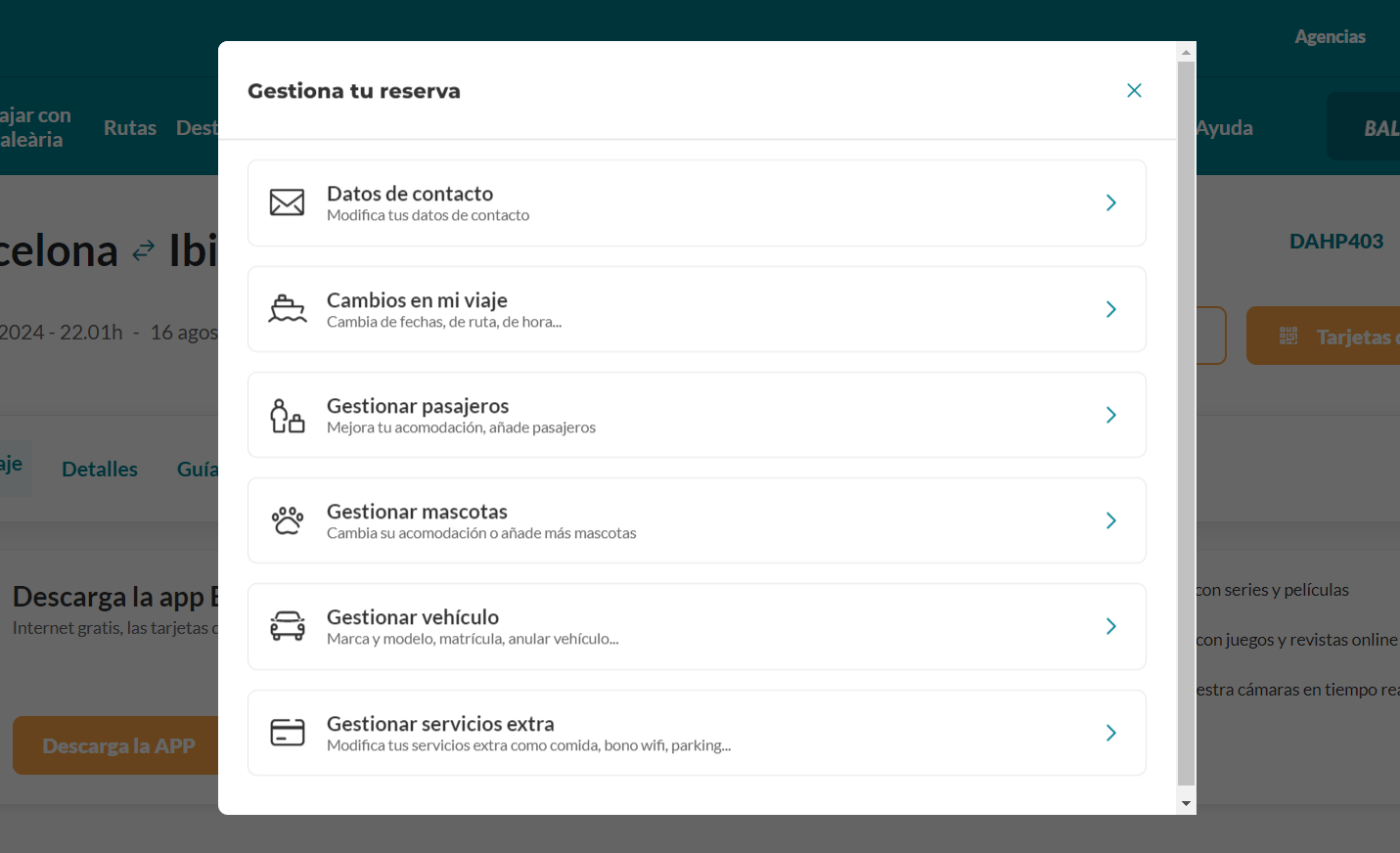Expand Cambios en mi viaje chevron

(1111, 309)
